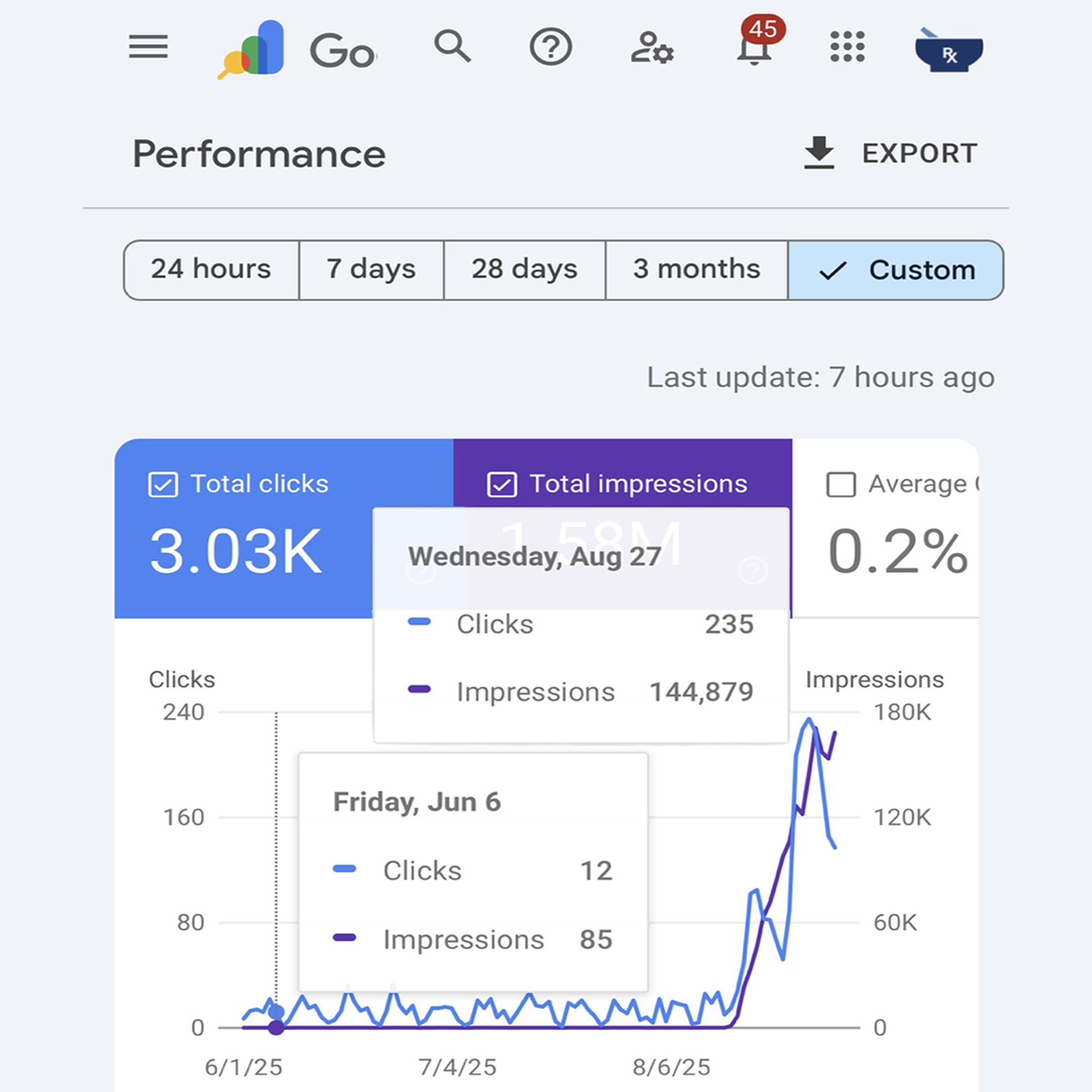Enable the Average CTR checkbox

coord(840,484)
